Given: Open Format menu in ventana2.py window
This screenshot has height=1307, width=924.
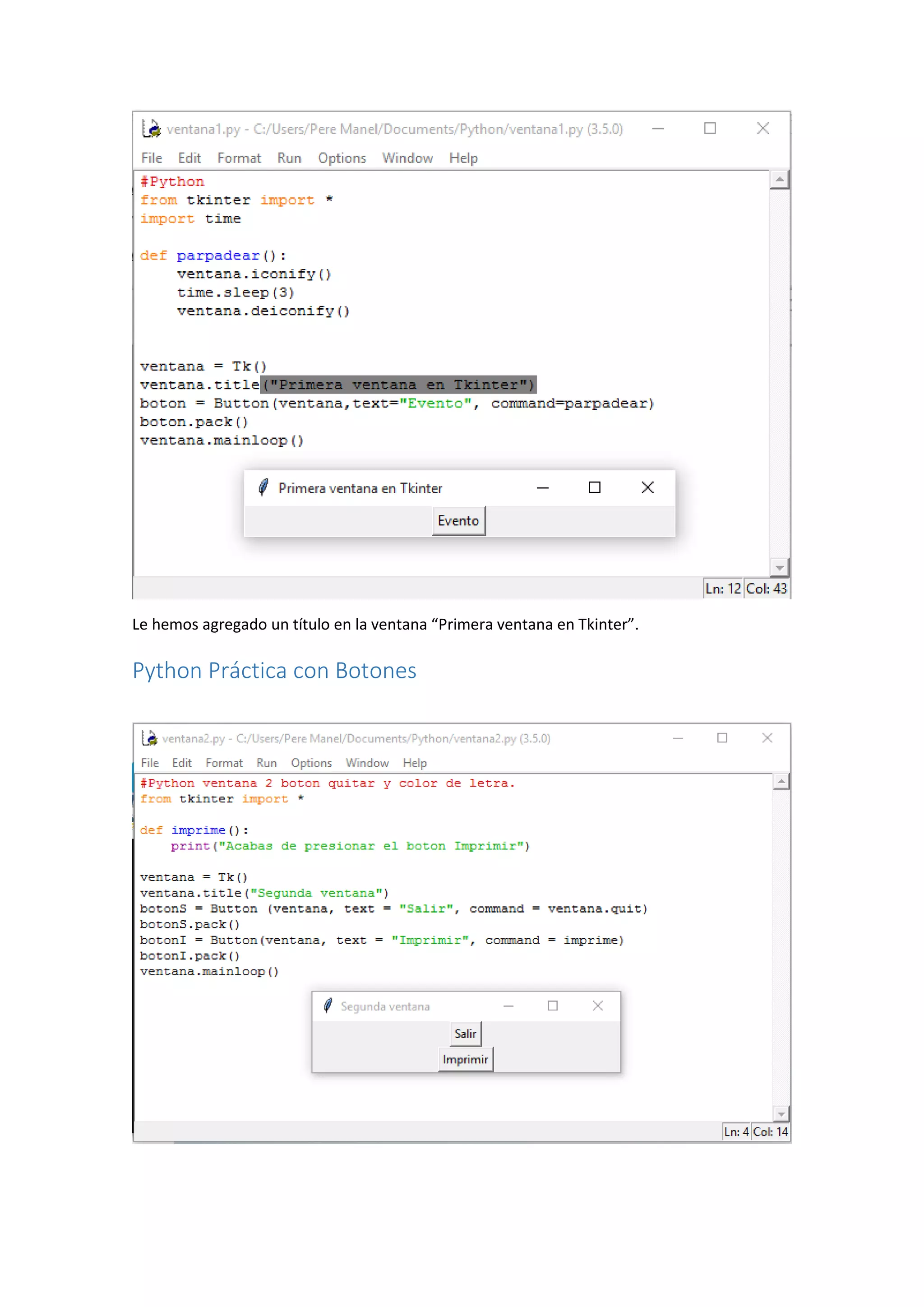Looking at the screenshot, I should click(224, 763).
